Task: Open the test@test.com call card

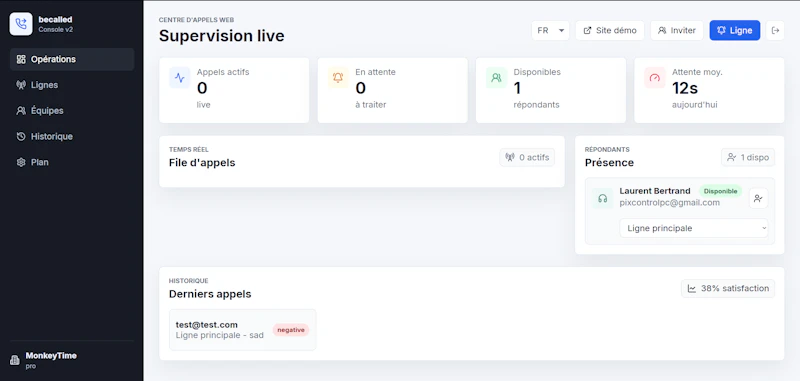Action: coord(243,329)
